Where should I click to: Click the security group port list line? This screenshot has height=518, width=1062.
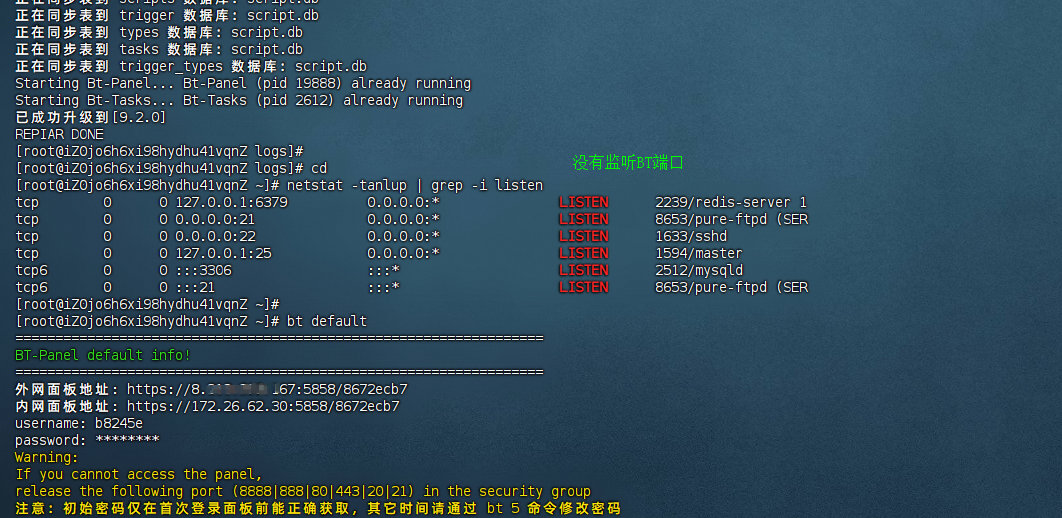click(x=303, y=491)
